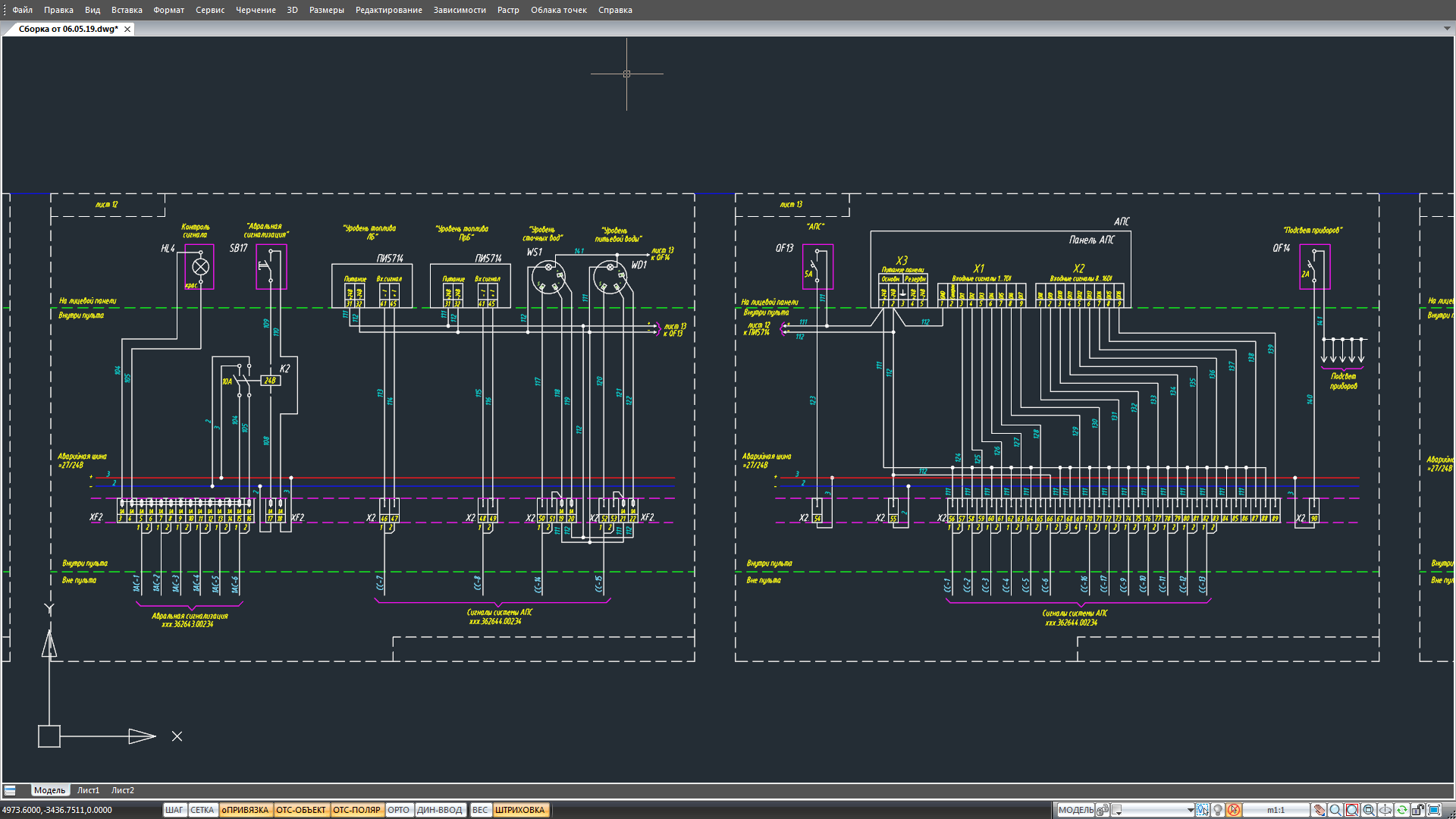Toggle ШАГ snap mode

point(174,810)
